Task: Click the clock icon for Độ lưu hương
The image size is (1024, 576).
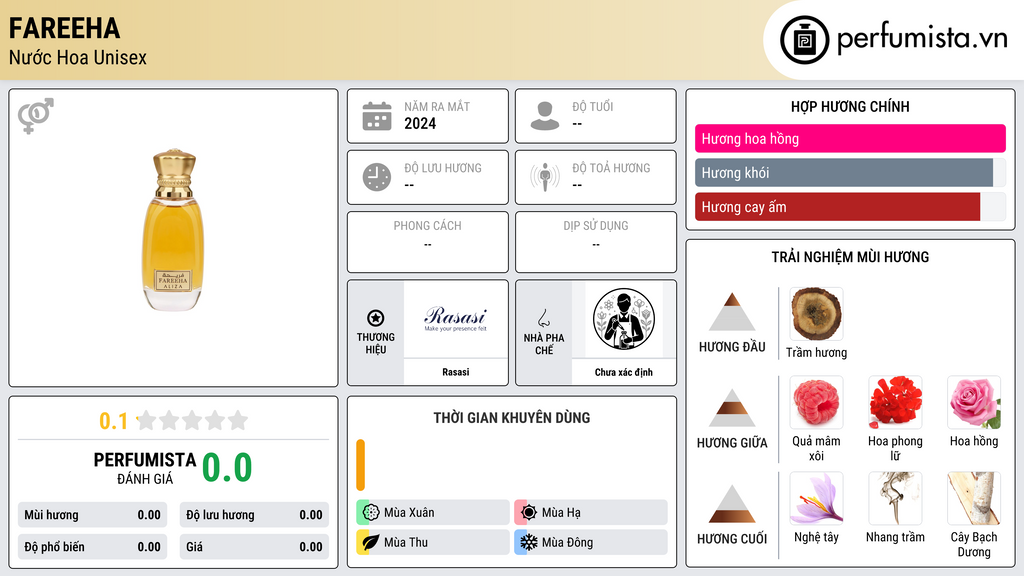Action: 377,177
